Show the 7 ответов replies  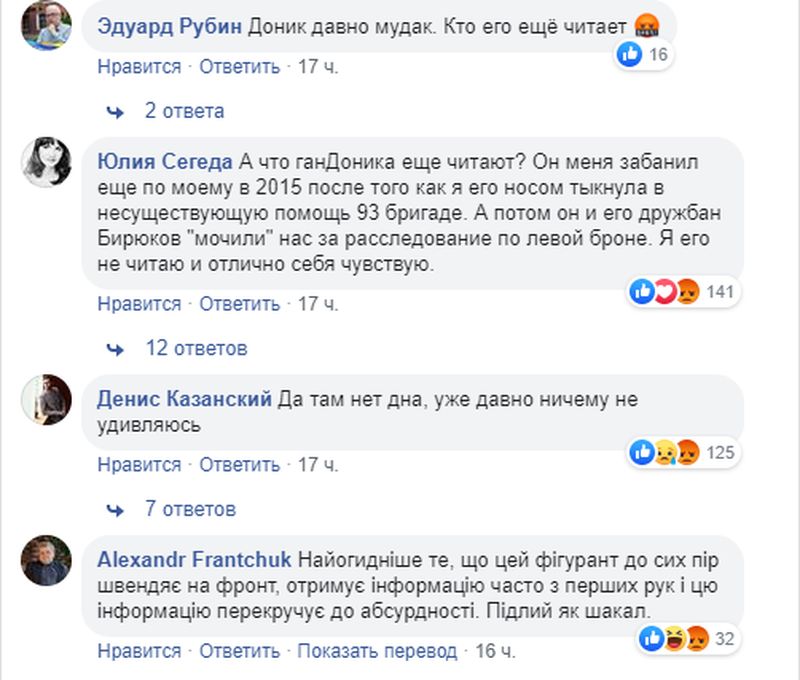pyautogui.click(x=189, y=509)
